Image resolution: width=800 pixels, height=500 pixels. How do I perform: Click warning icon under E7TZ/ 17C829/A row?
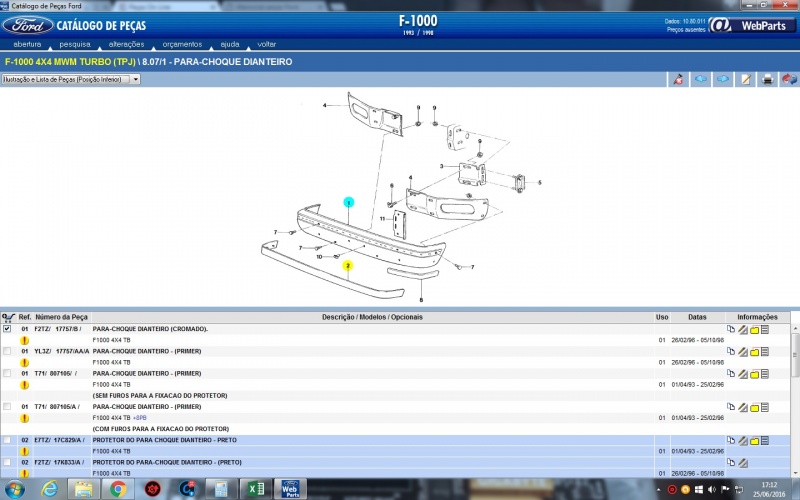click(x=24, y=452)
